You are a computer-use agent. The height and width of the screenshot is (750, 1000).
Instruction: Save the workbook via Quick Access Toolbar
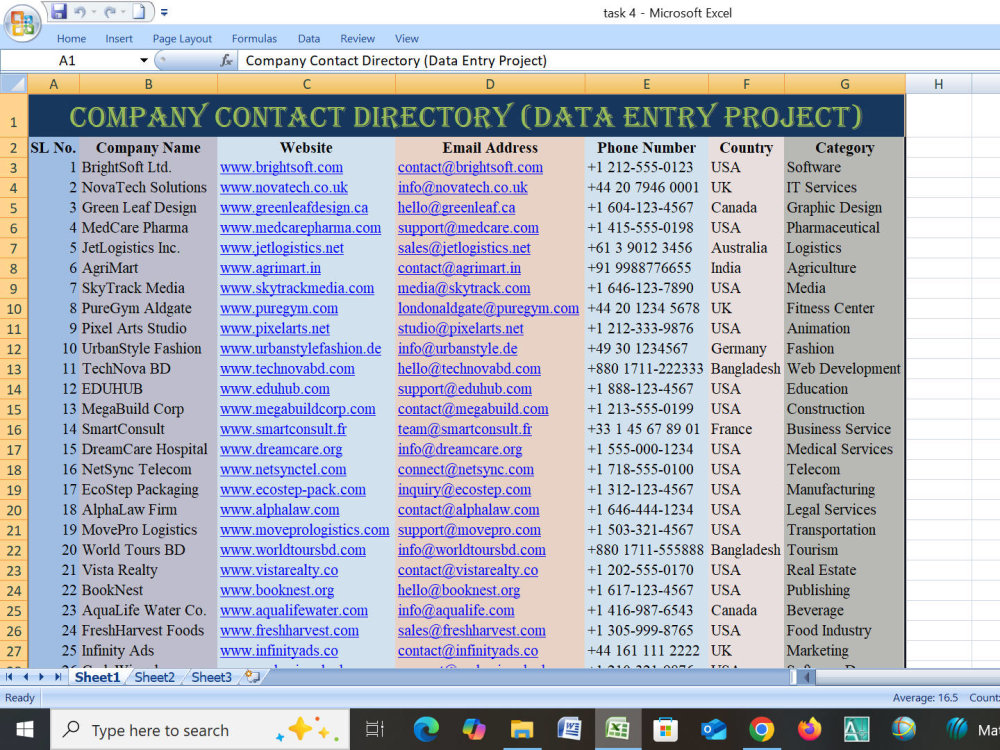tap(59, 11)
